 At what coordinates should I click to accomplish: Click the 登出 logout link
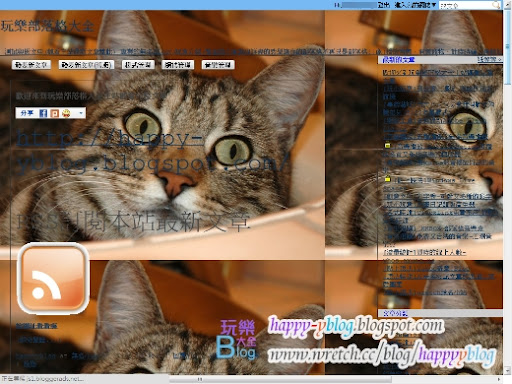tap(384, 5)
